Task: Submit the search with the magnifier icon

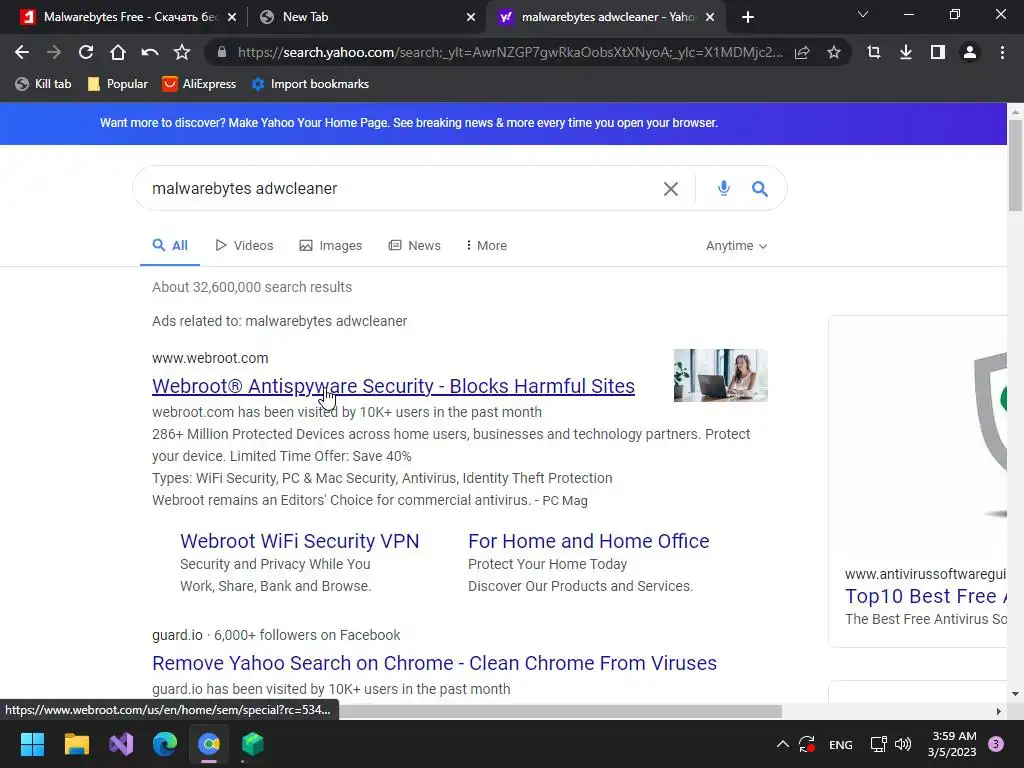Action: click(x=760, y=189)
